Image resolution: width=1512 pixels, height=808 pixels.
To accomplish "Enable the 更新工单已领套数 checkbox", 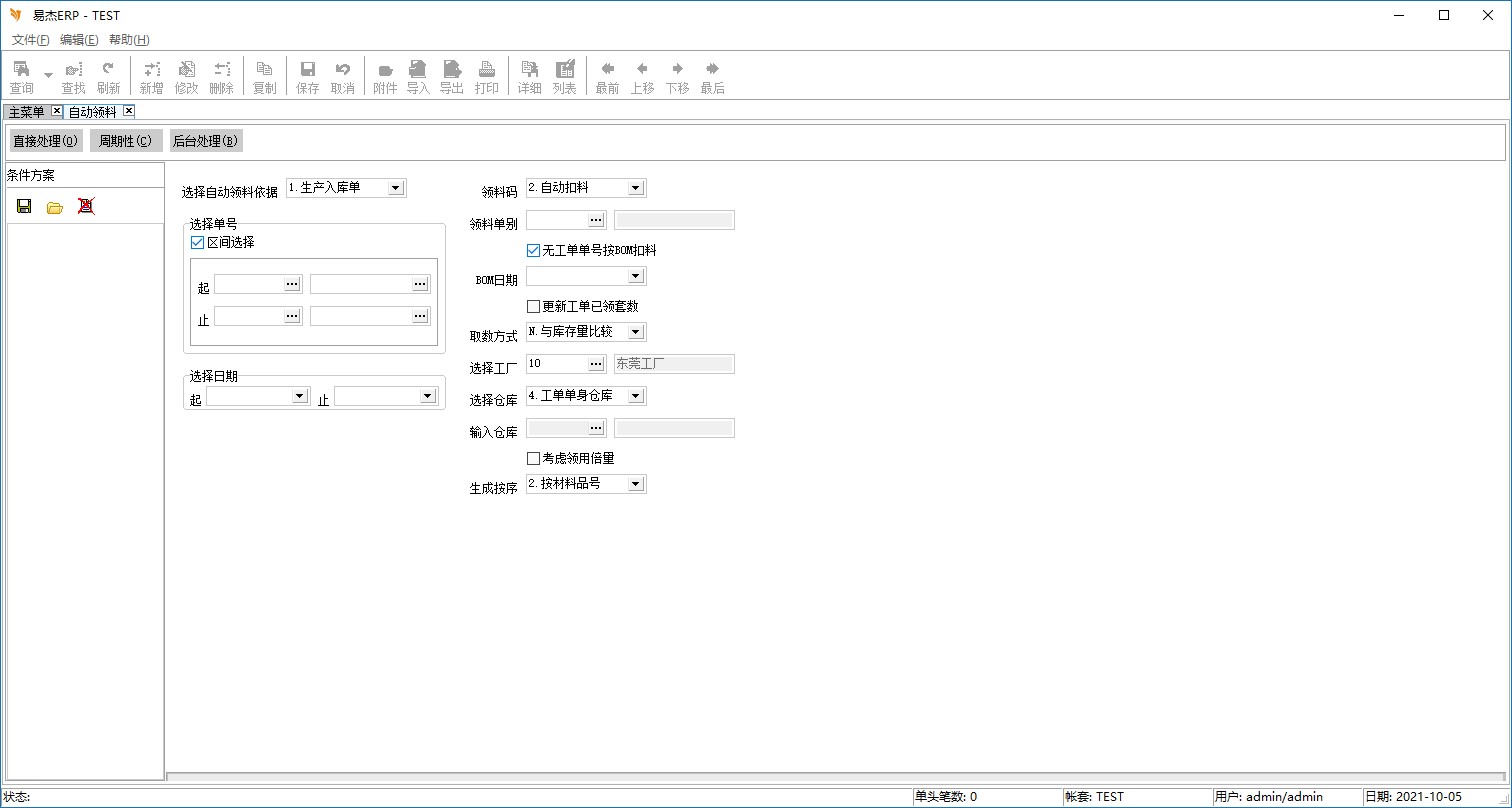I will pyautogui.click(x=533, y=306).
